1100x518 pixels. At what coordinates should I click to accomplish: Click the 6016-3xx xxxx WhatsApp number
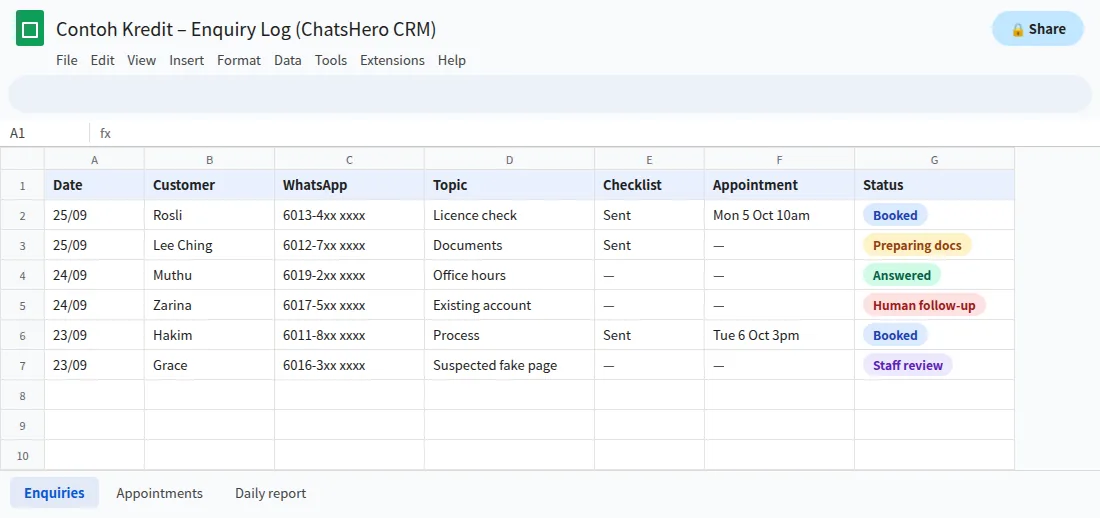pyautogui.click(x=324, y=366)
